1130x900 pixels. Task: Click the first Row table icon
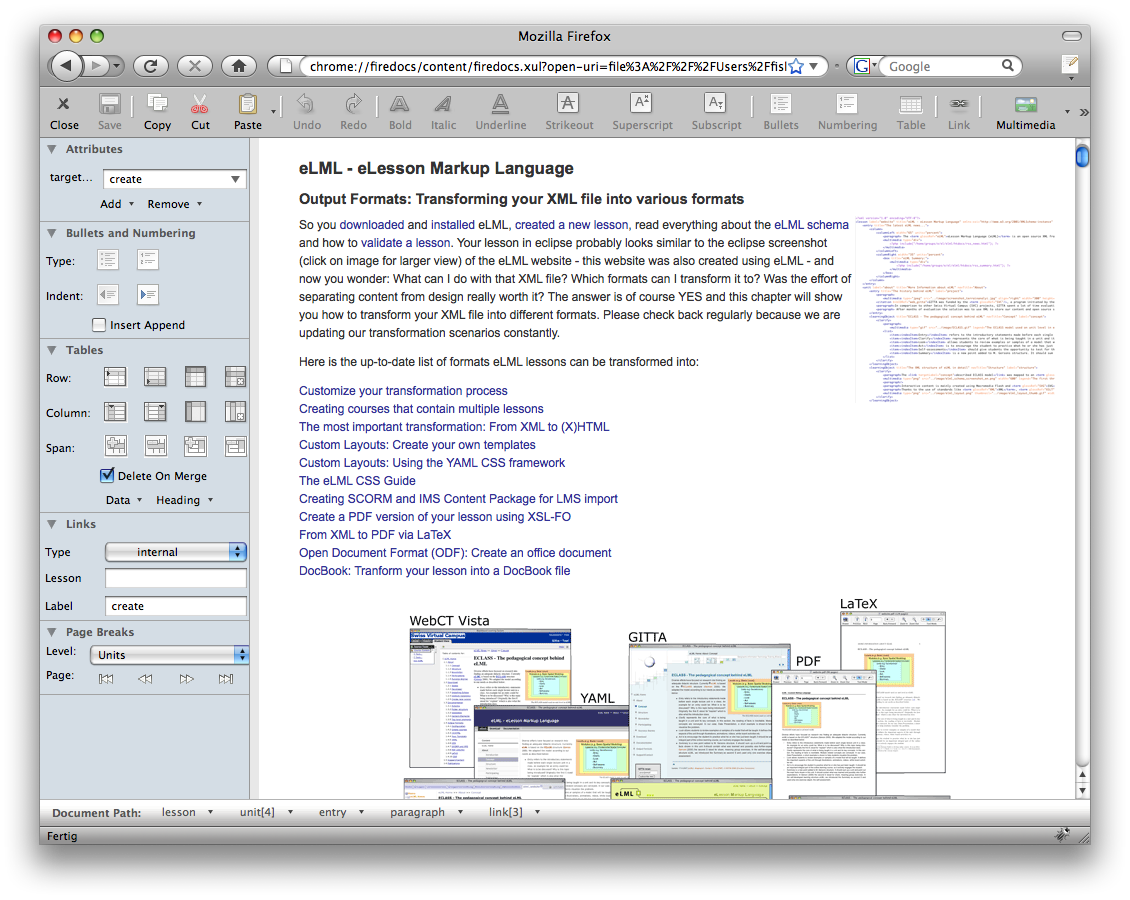pyautogui.click(x=115, y=377)
